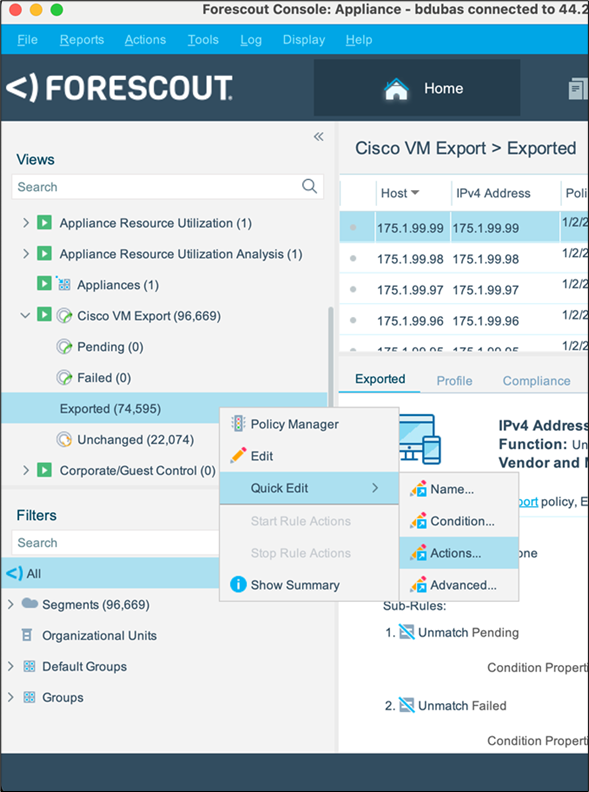Open the Help menu
This screenshot has width=589, height=792.
pyautogui.click(x=359, y=39)
